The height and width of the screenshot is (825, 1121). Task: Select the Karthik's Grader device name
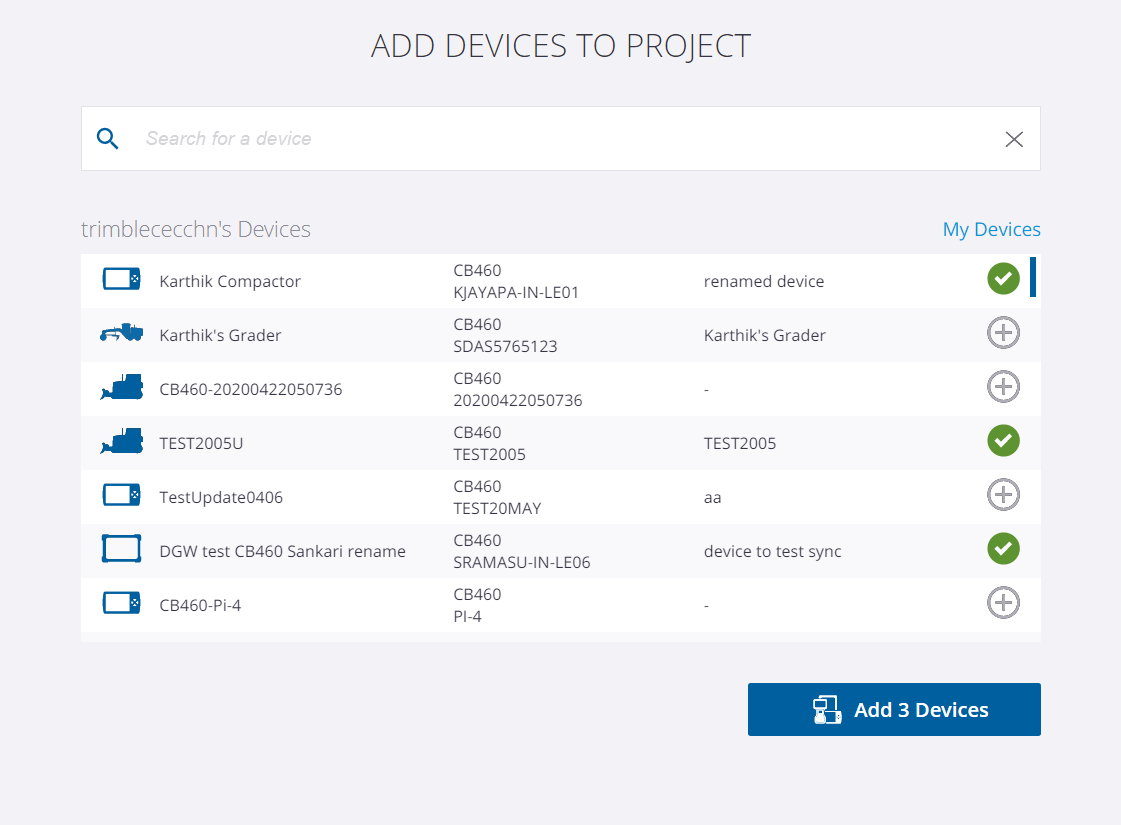coord(220,335)
